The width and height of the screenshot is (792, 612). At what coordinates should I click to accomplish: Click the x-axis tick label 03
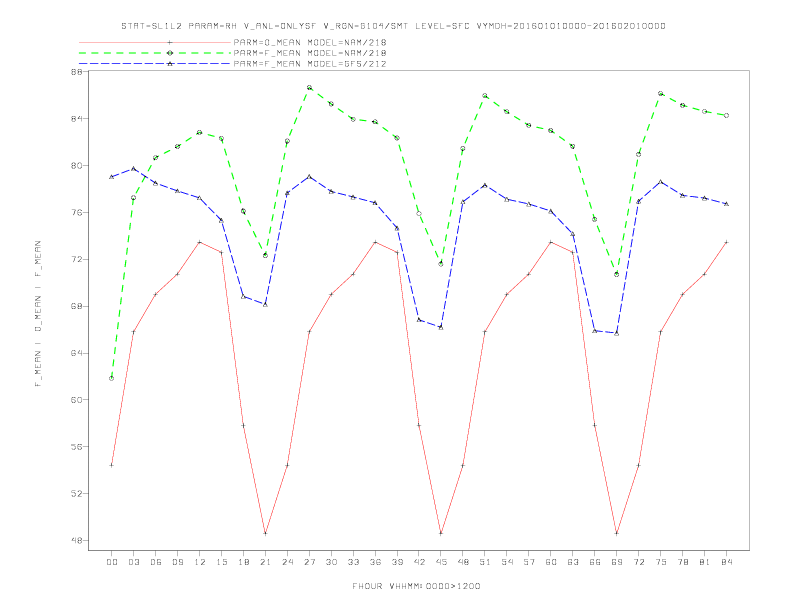(133, 562)
